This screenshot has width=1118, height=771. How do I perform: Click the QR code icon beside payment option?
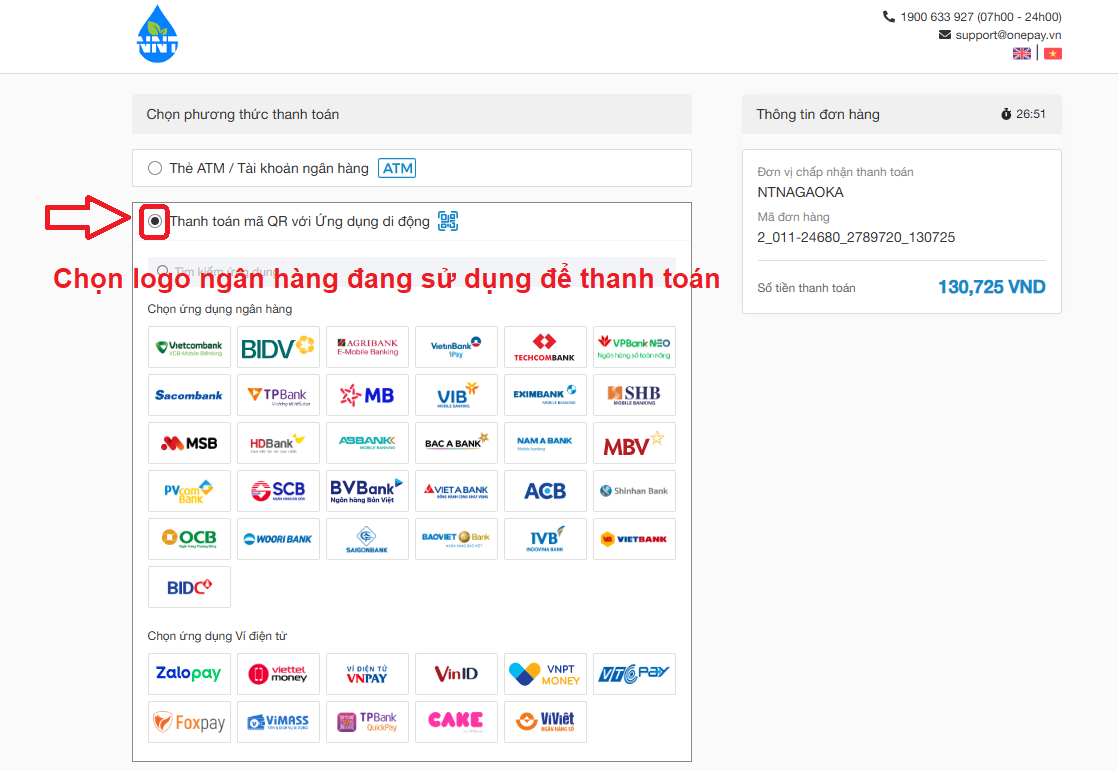coord(448,221)
